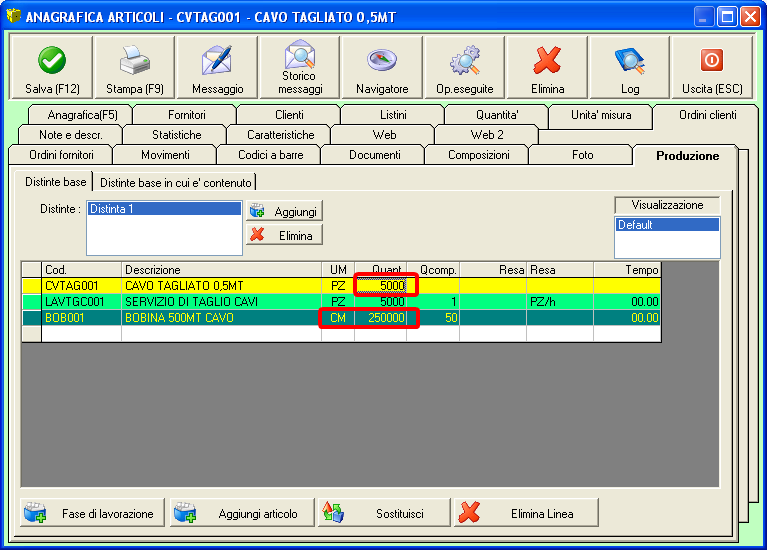Screen dimensions: 767x550
Task: Print using the Stampa (F9) icon
Action: pos(134,68)
